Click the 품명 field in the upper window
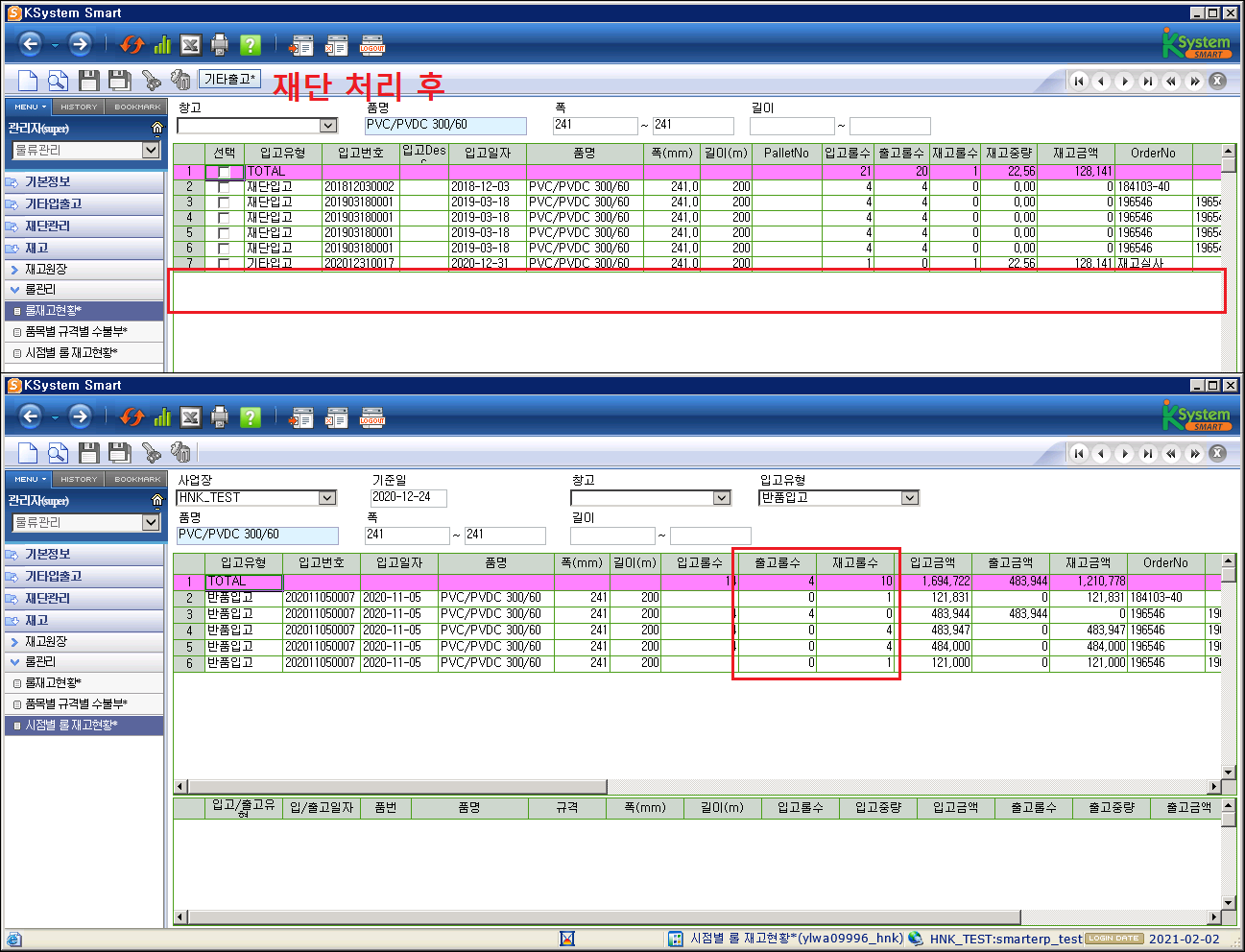Screen dimensions: 1245x952 445,126
